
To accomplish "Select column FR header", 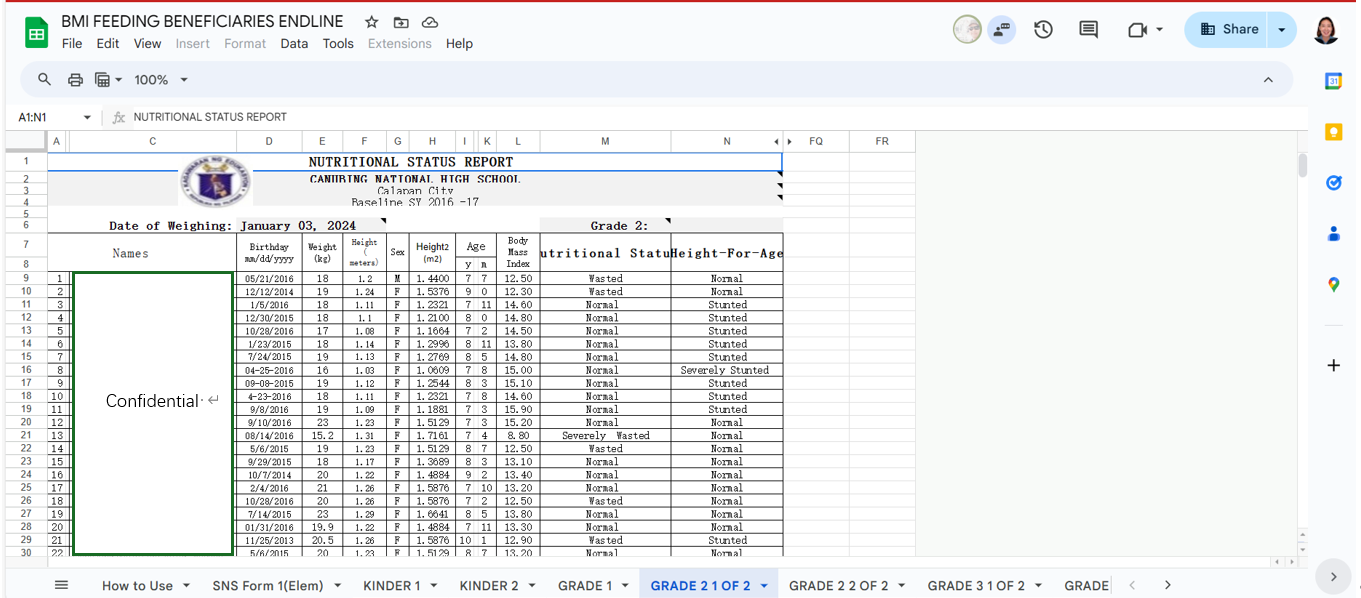I will click(882, 142).
